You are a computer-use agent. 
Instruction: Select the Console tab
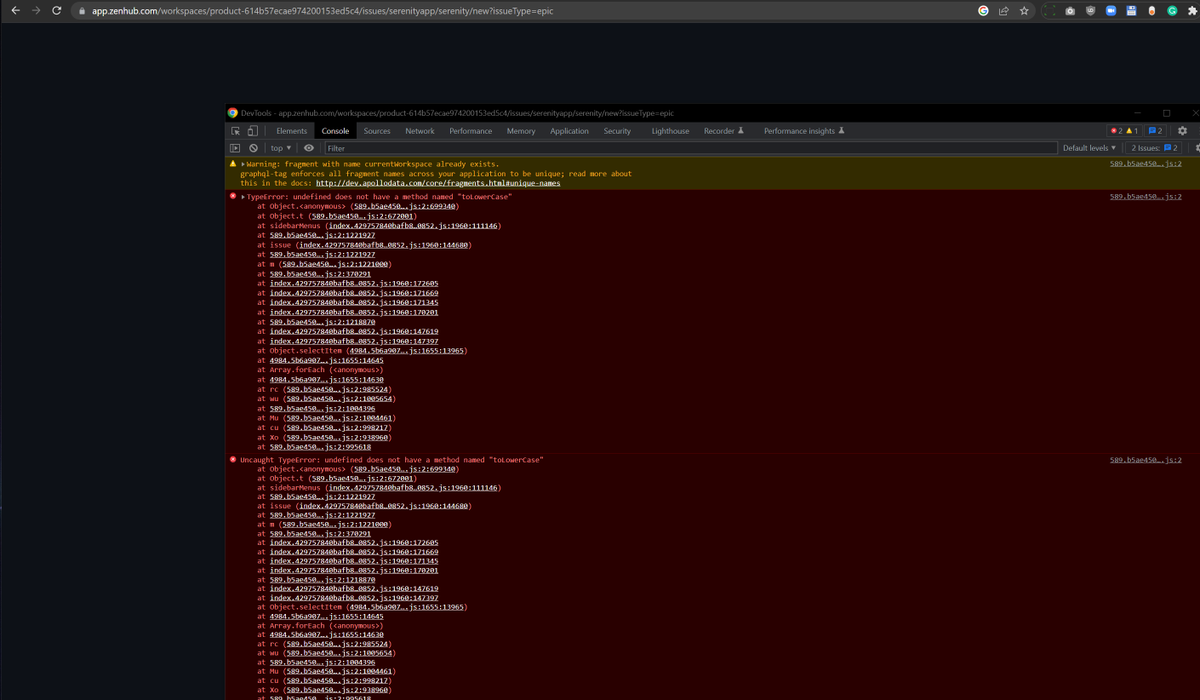click(x=335, y=131)
